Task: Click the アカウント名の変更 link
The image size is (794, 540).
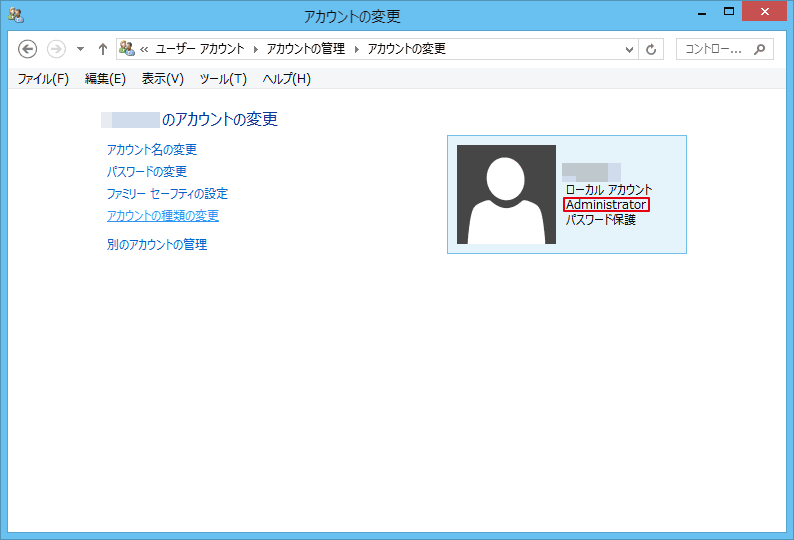Action: point(152,149)
